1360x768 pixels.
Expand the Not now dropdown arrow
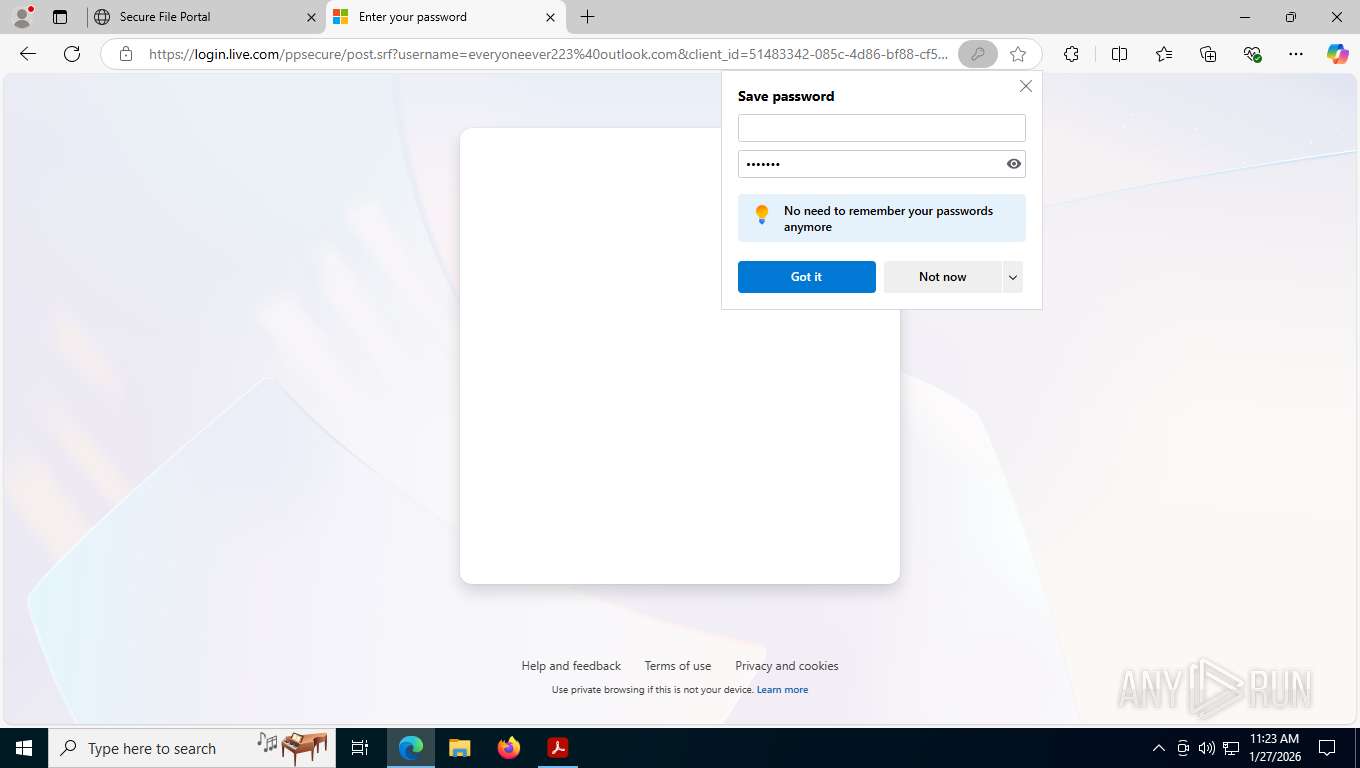pyautogui.click(x=1013, y=277)
